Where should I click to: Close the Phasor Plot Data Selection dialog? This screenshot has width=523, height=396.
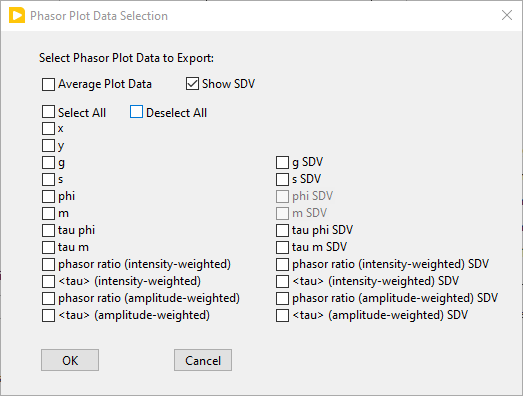click(507, 15)
